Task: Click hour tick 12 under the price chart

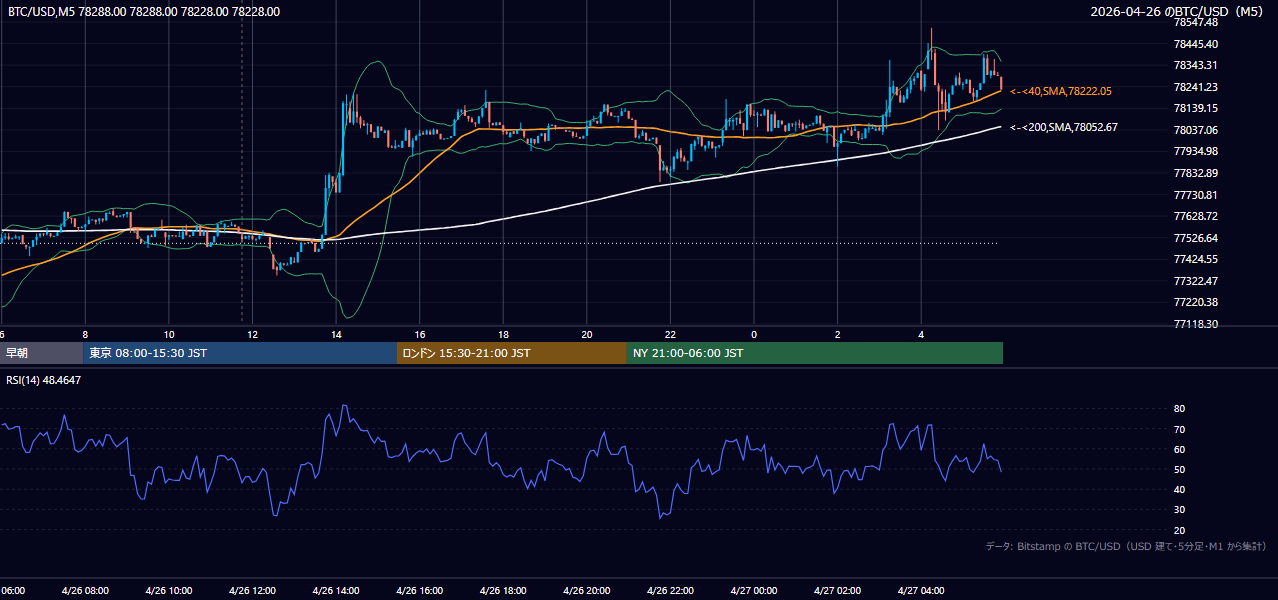Action: tap(252, 334)
